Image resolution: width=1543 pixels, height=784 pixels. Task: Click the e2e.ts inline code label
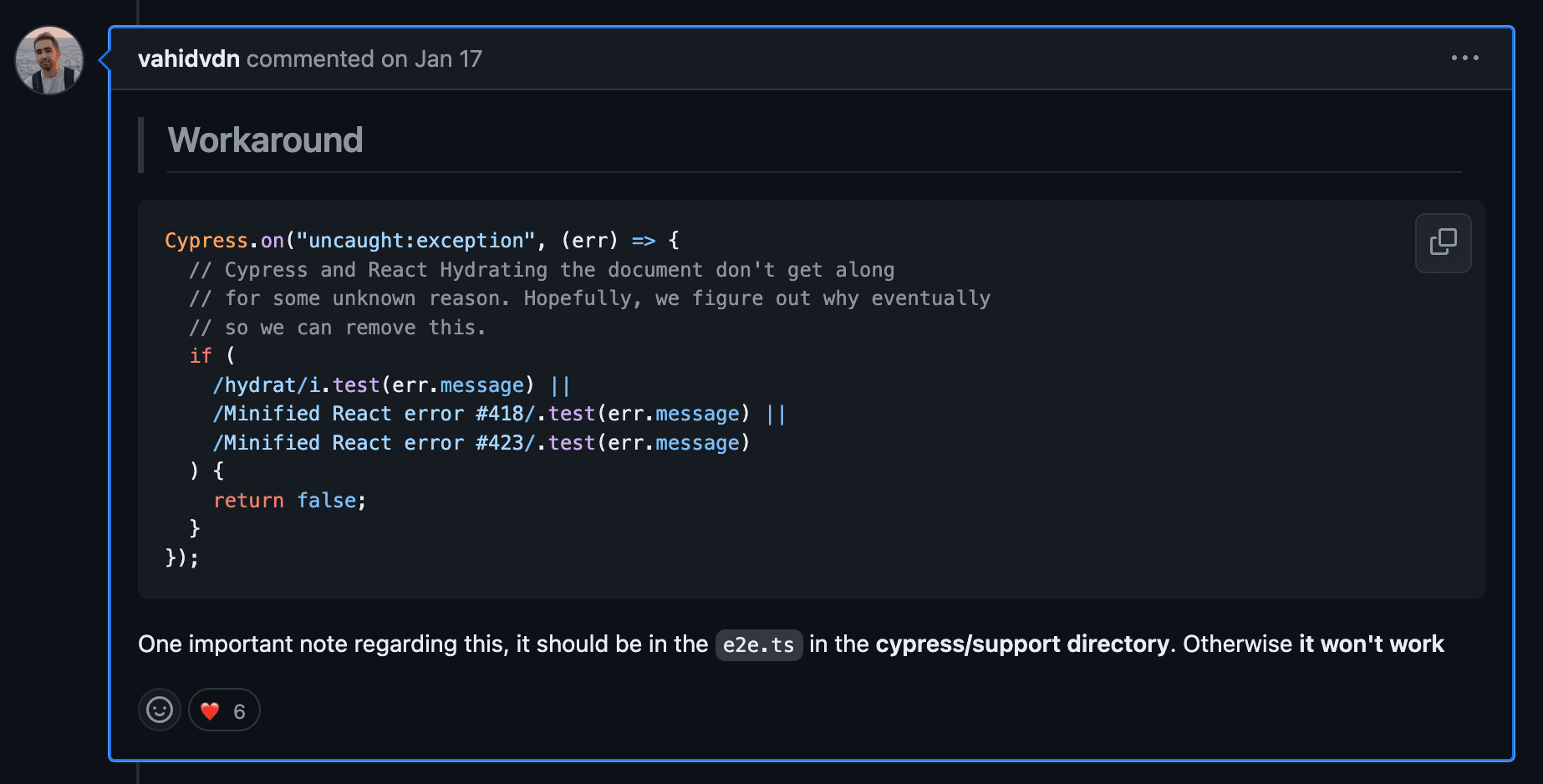pyautogui.click(x=758, y=644)
